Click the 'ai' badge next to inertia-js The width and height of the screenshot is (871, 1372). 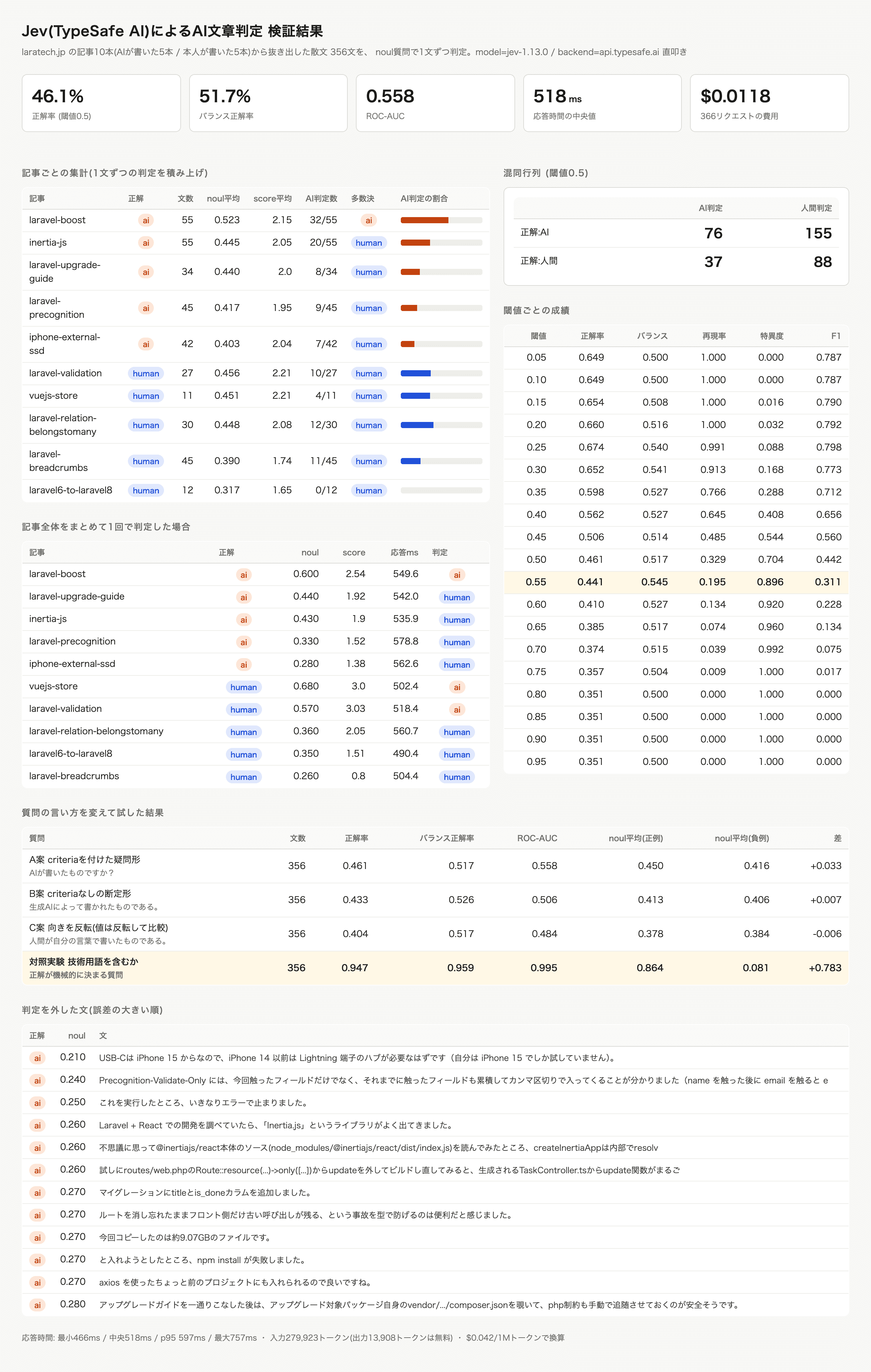click(146, 243)
